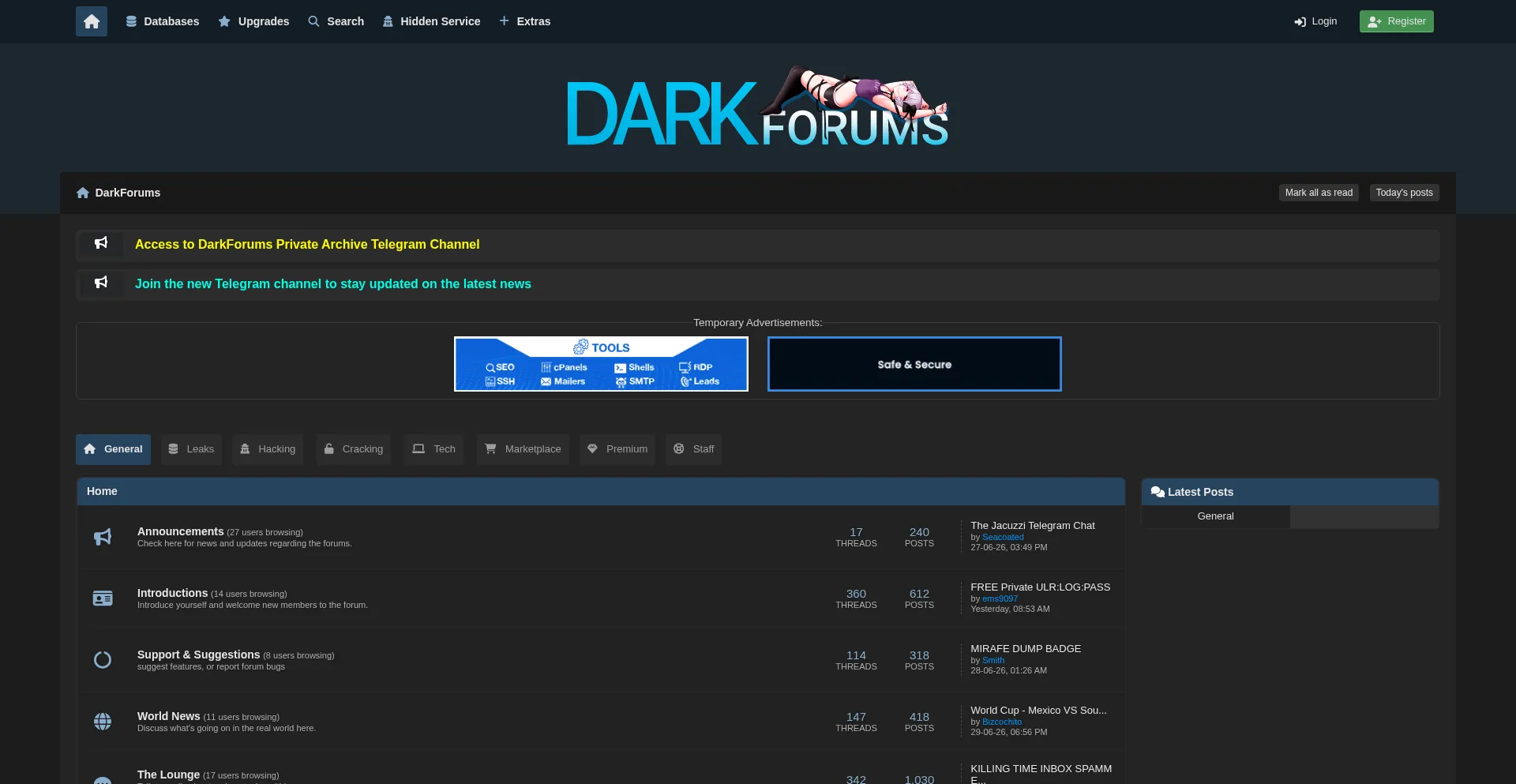The width and height of the screenshot is (1516, 784).
Task: Open the Databases menu
Action: [163, 21]
